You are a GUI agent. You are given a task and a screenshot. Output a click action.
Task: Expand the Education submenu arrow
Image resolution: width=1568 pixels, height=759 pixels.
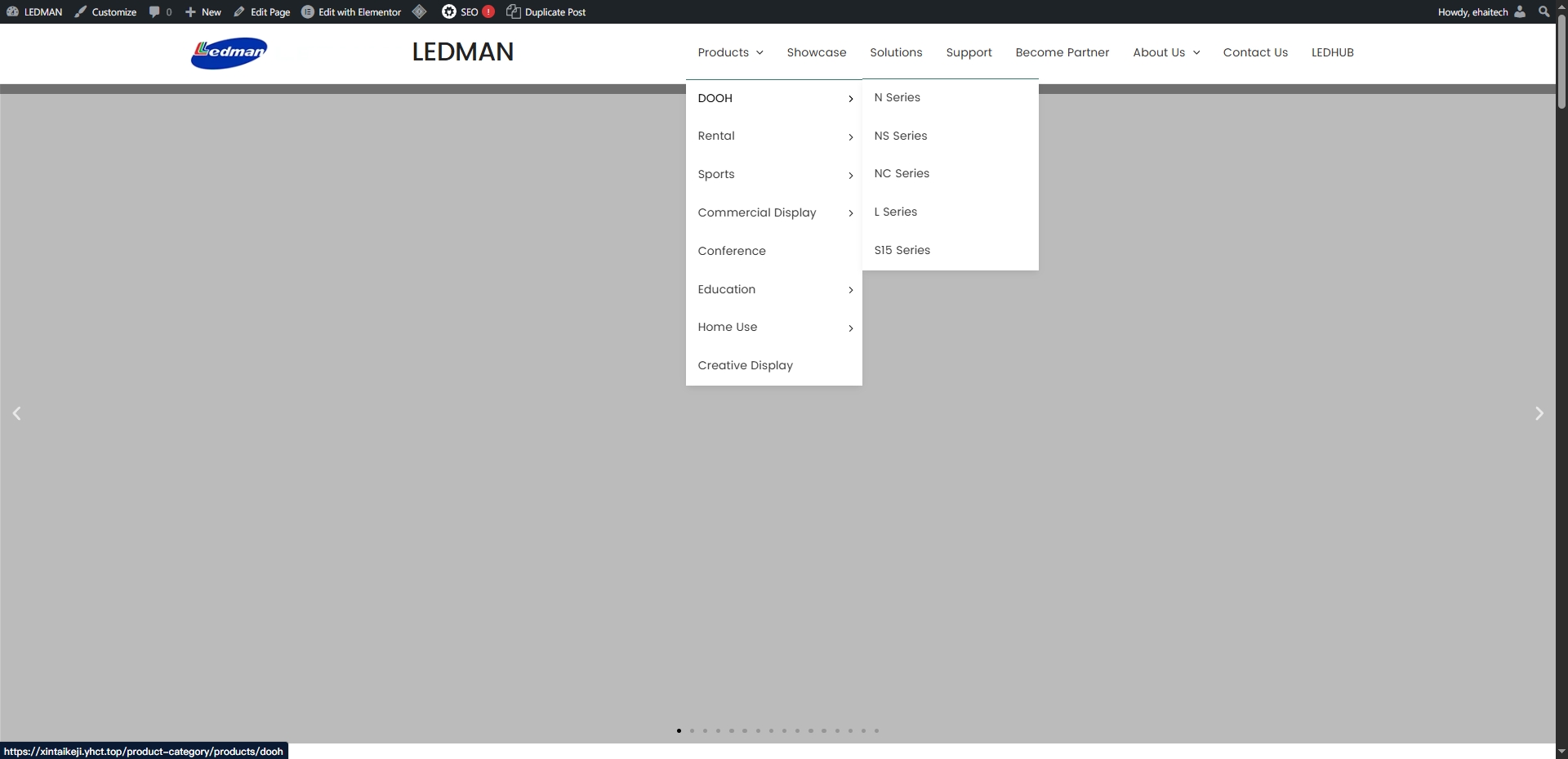(x=851, y=290)
